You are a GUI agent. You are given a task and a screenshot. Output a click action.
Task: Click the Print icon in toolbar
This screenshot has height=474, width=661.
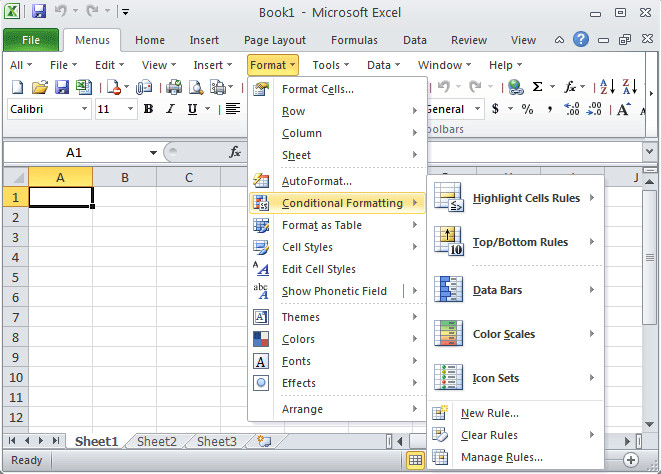(x=174, y=87)
